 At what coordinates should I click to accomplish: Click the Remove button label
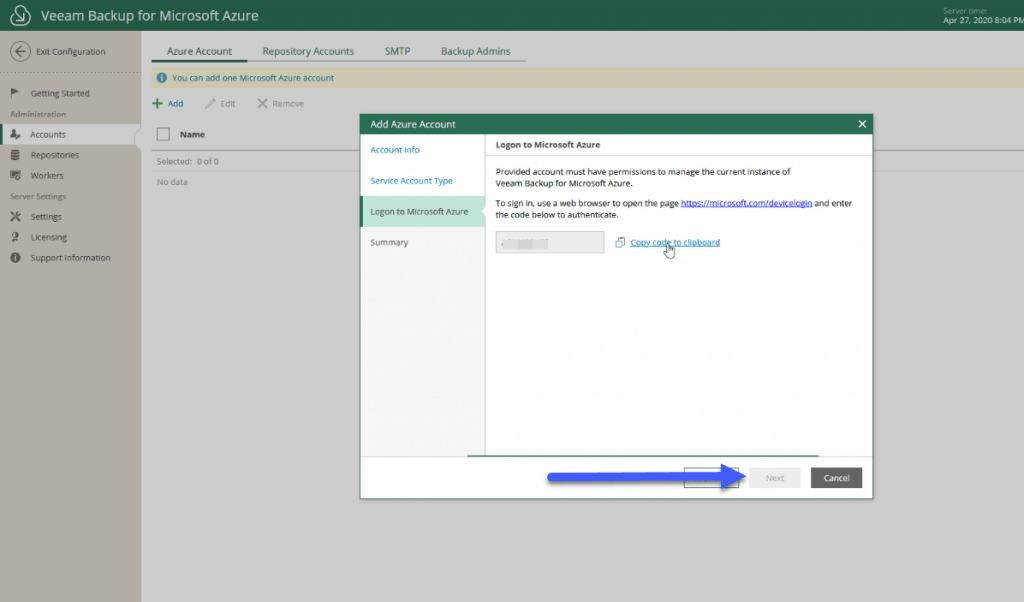288,103
